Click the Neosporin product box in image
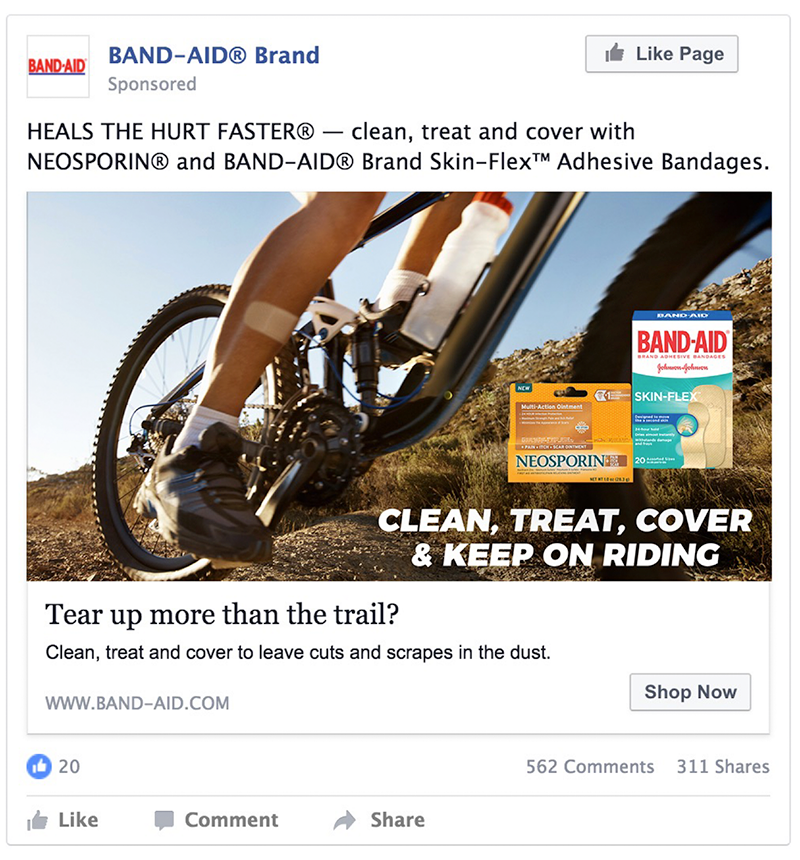Screen dimensions: 800x860 pos(570,433)
